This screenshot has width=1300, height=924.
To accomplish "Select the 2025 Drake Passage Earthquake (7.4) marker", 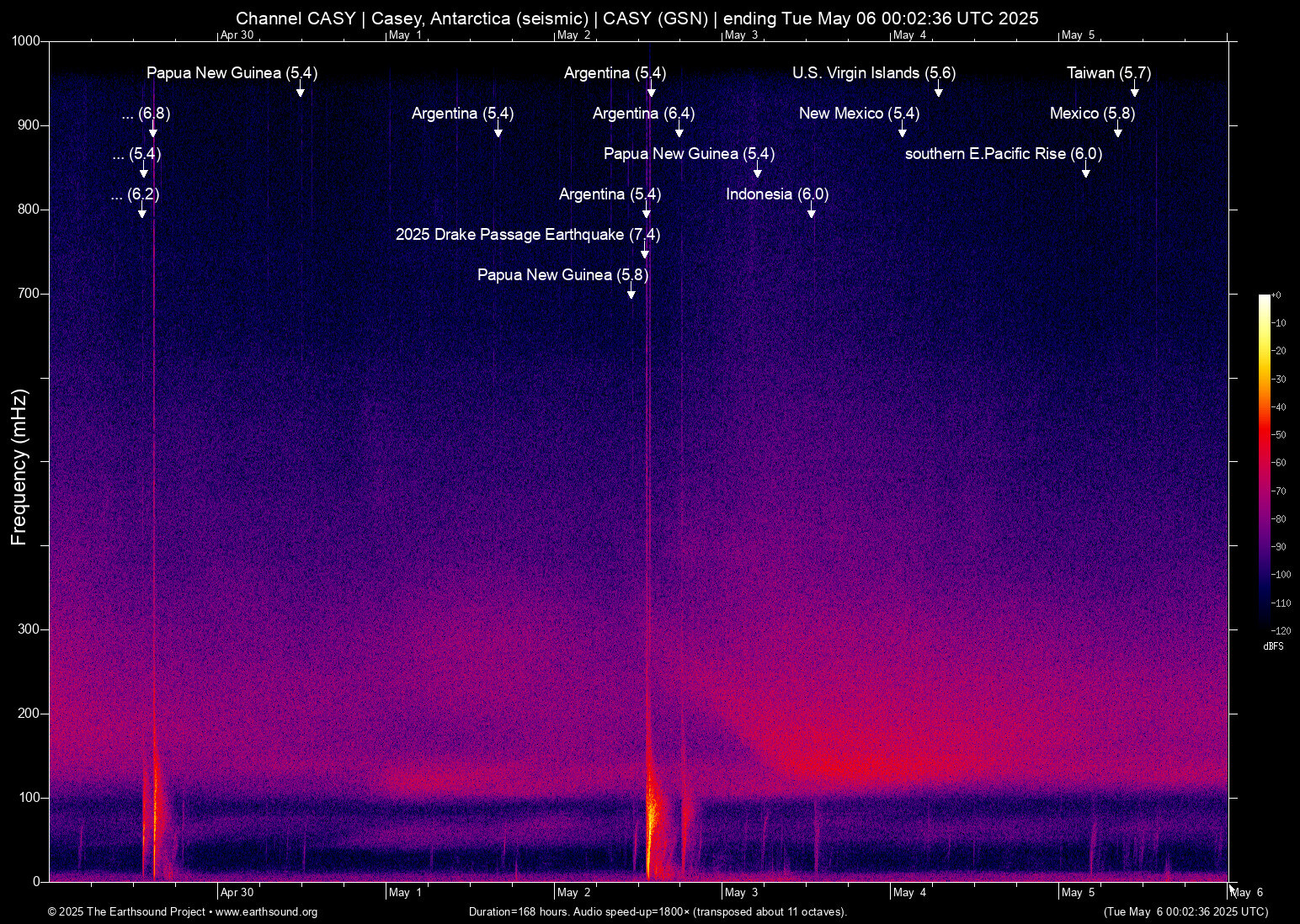I will (528, 235).
